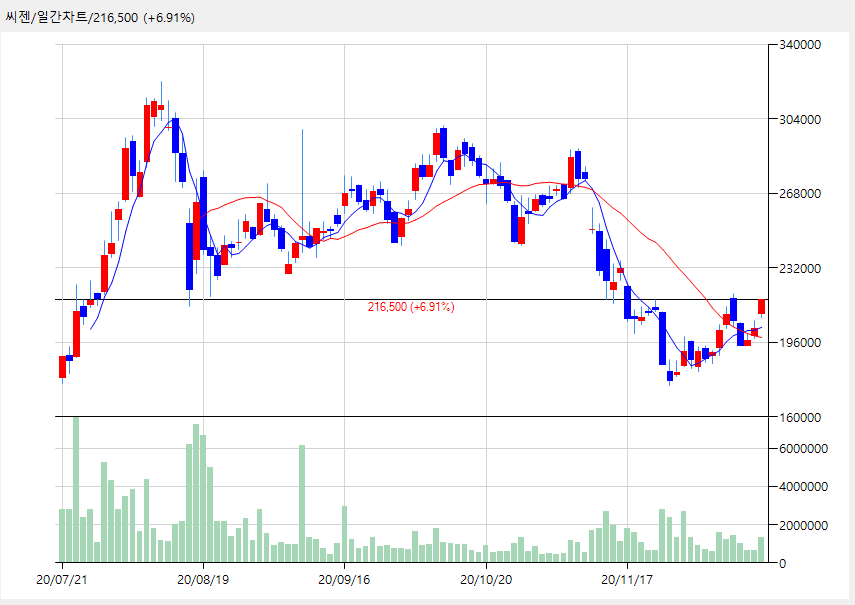Image resolution: width=855 pixels, height=605 pixels.
Task: Click the price axis label 232000
Action: coord(799,268)
